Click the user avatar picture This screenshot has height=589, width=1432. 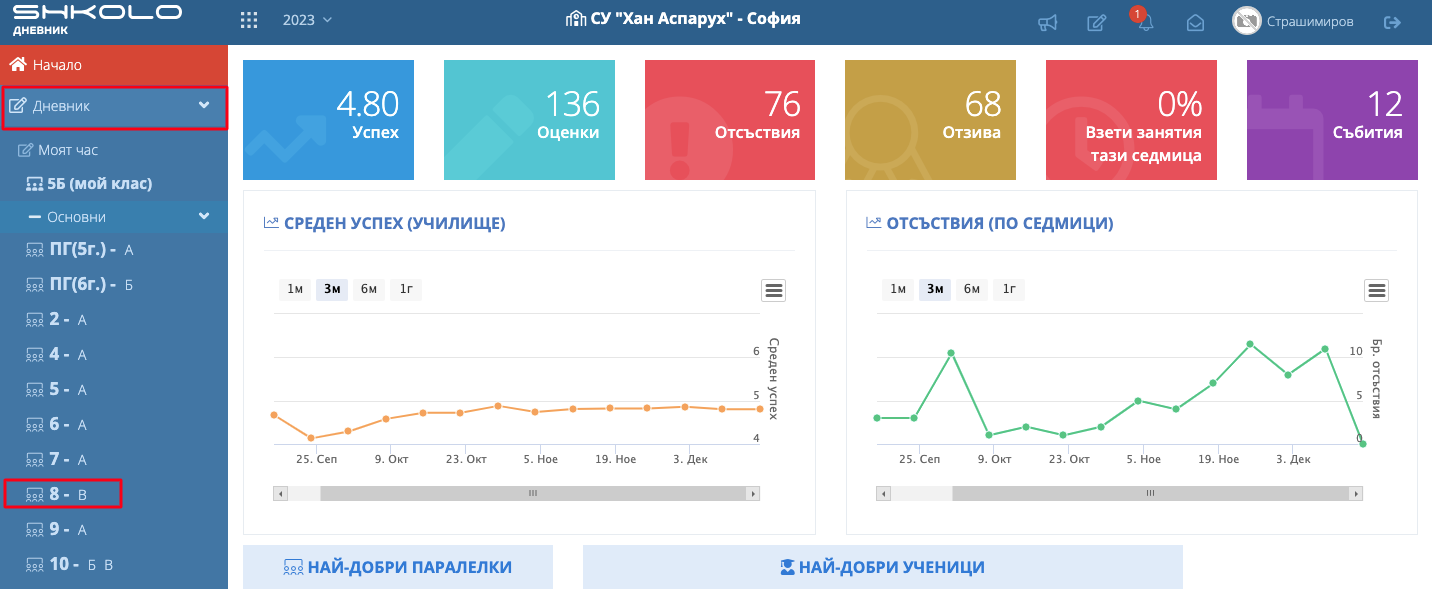tap(1246, 21)
